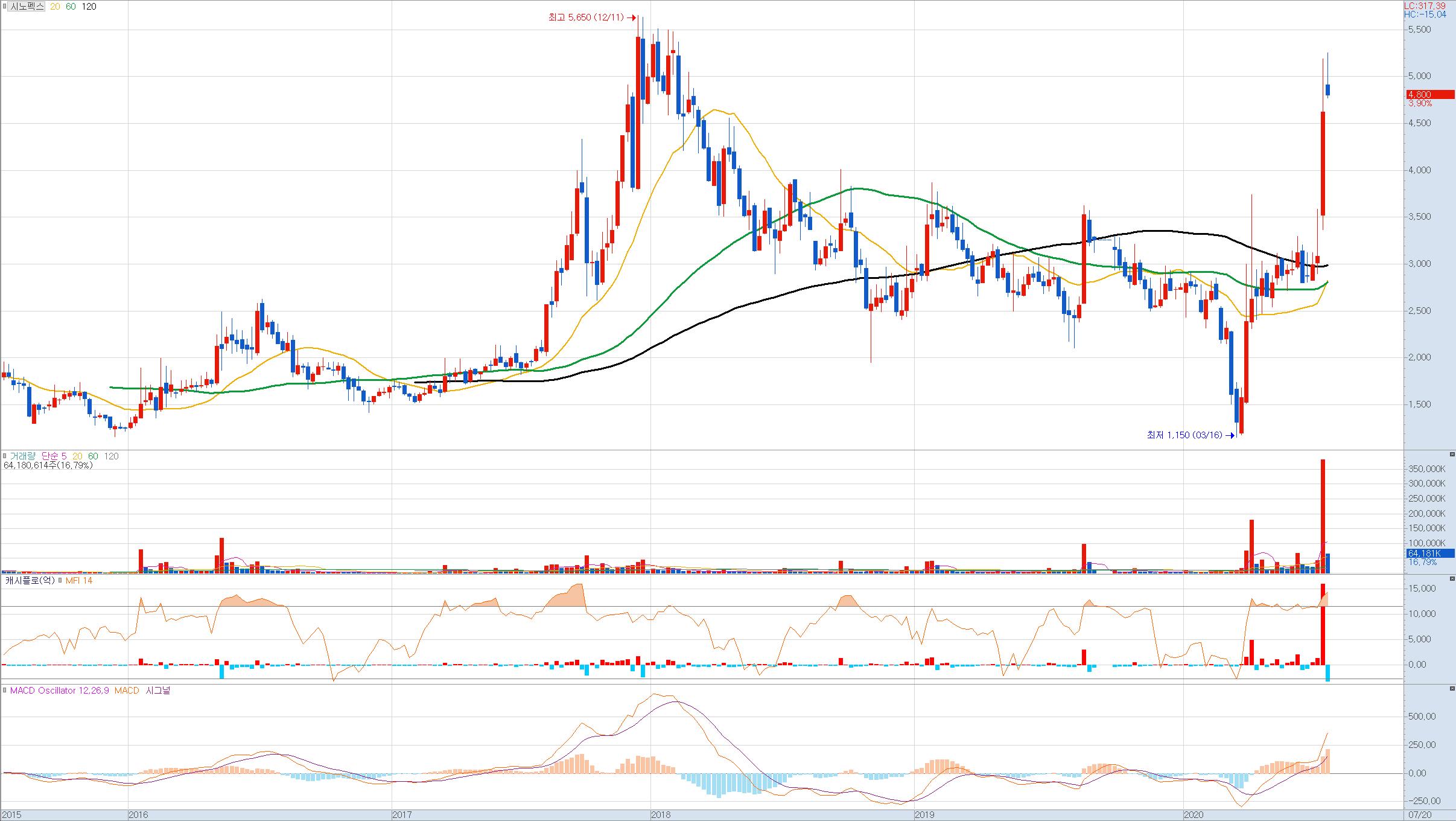Click square marker before MACD Oscillator label
1456x821 pixels.
5,691
